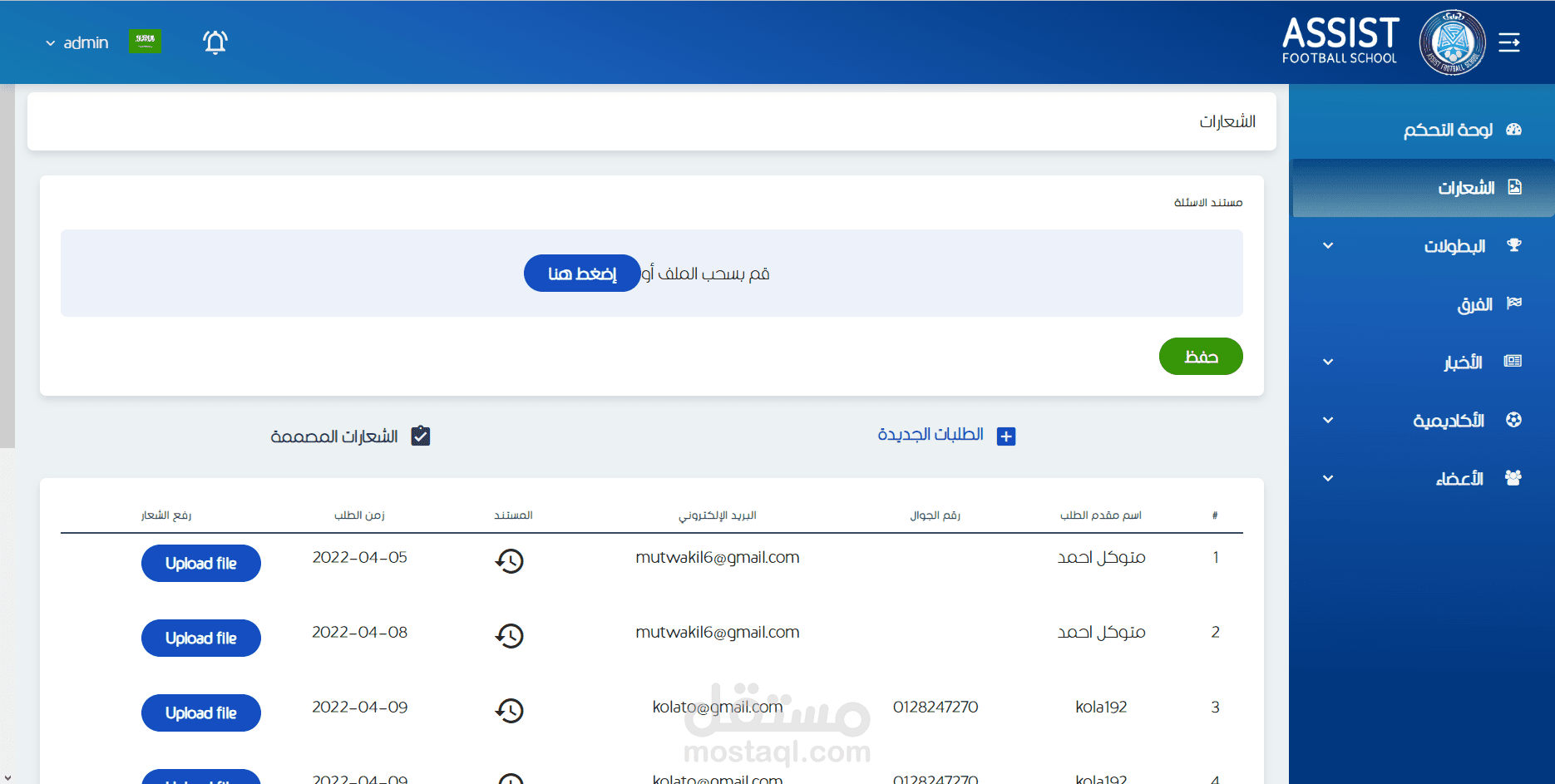Click the trophy icon for البطولات
Viewport: 1555px width, 784px height.
(1513, 246)
